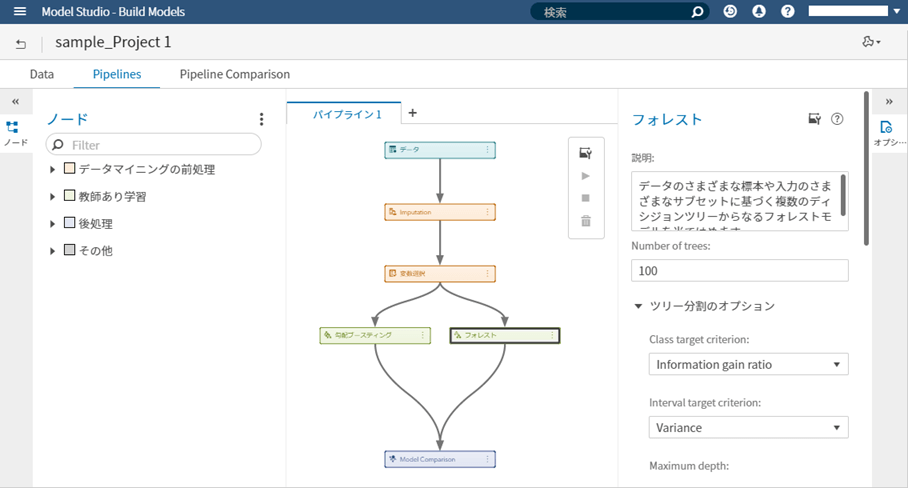Image resolution: width=908 pixels, height=488 pixels.
Task: Open the Interval target criterion dropdown
Action: point(748,427)
